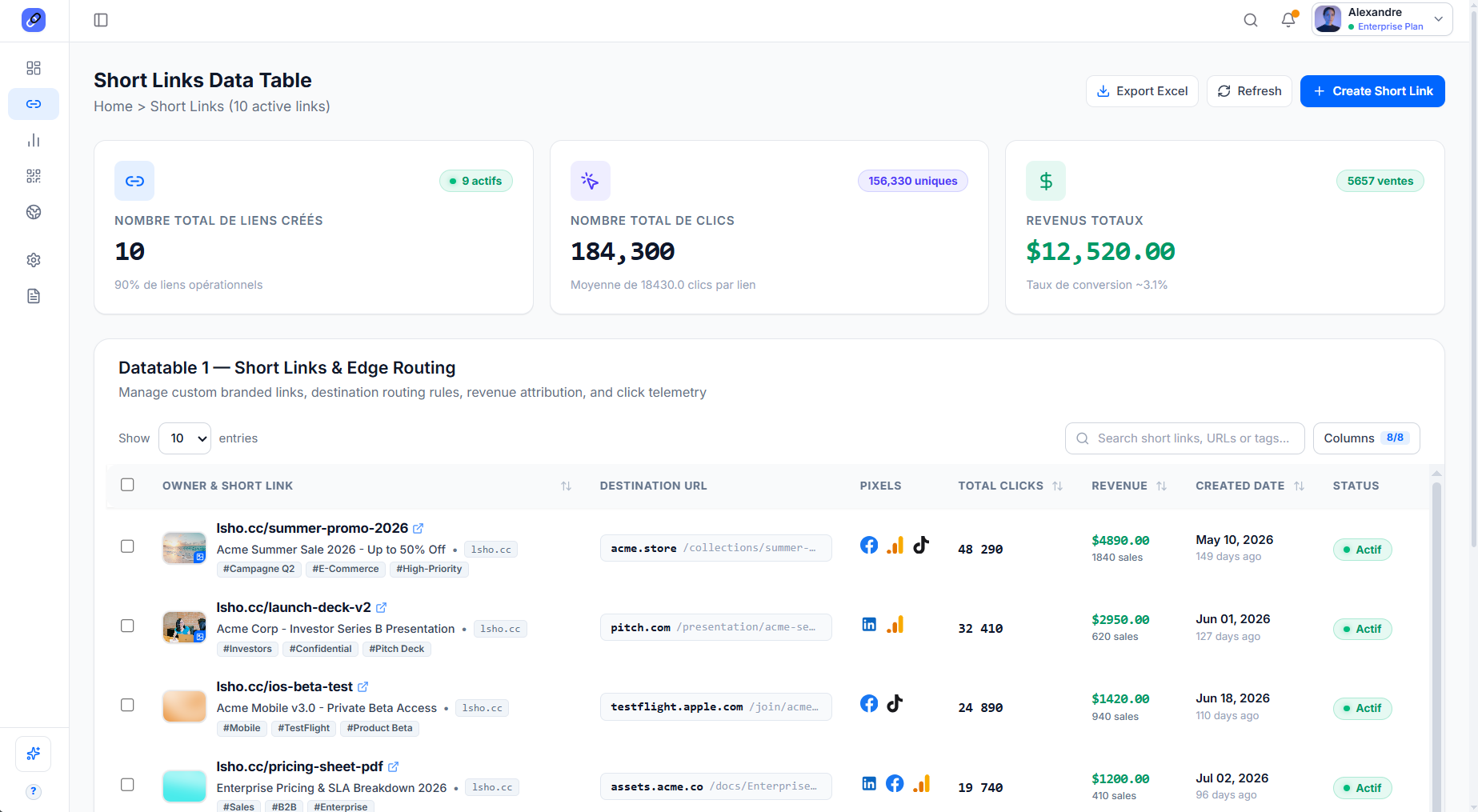The height and width of the screenshot is (812, 1478).
Task: Click TikTok pixel icon in ios-beta-test row
Action: [x=895, y=703]
